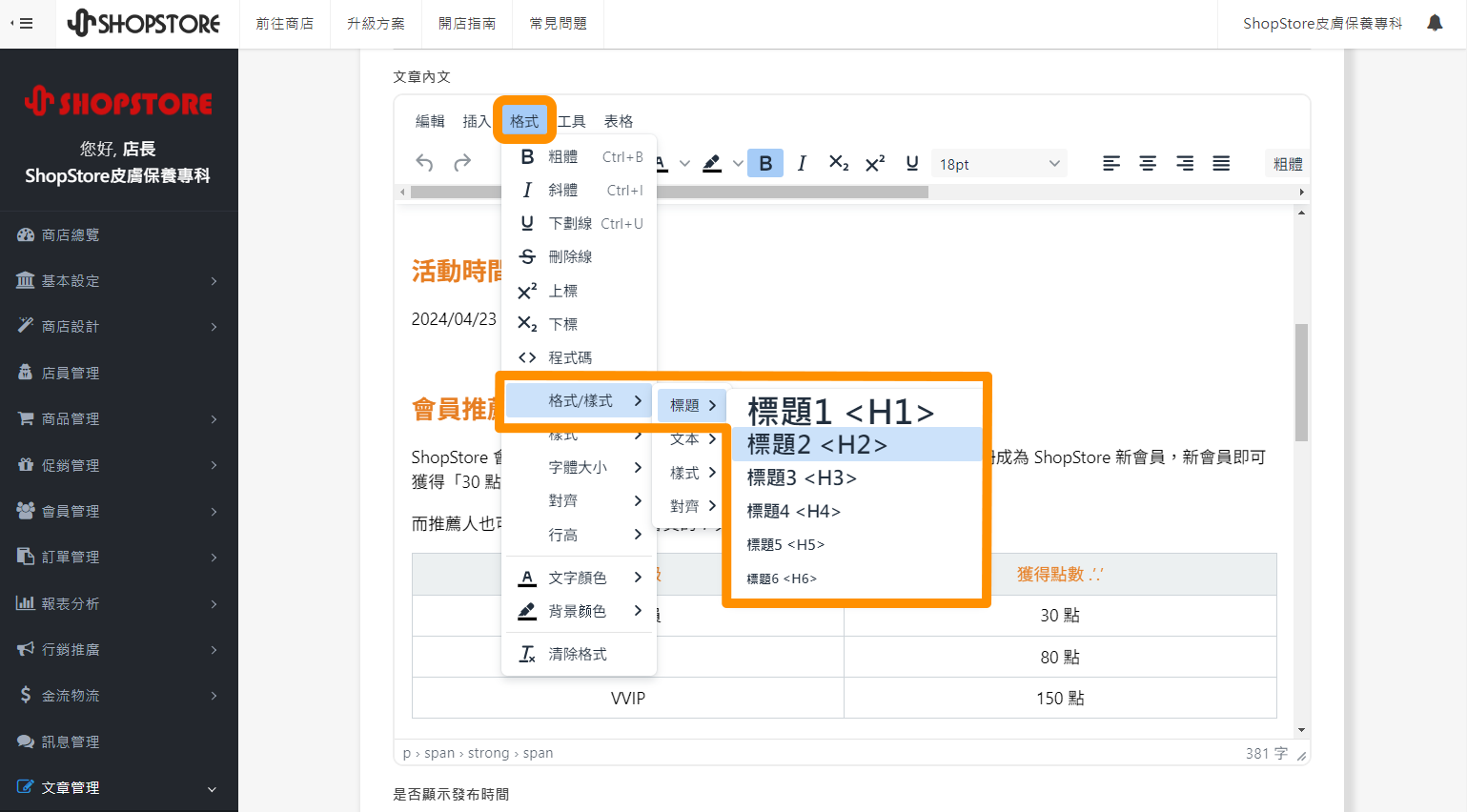The width and height of the screenshot is (1467, 812).
Task: Open the 編輯 menu
Action: pos(430,121)
